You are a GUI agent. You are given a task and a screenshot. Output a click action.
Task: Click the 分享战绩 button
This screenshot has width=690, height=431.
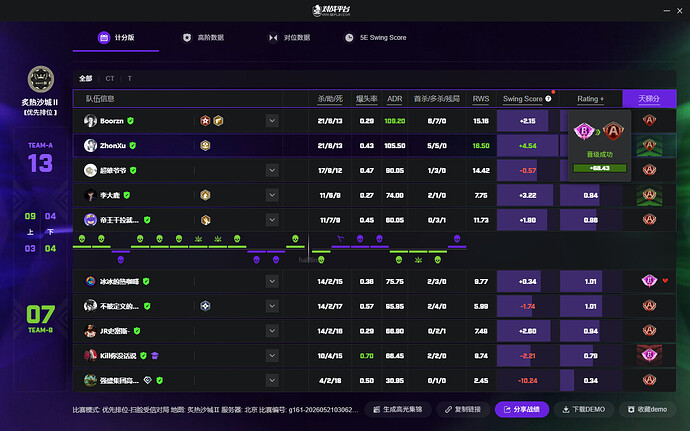point(522,409)
